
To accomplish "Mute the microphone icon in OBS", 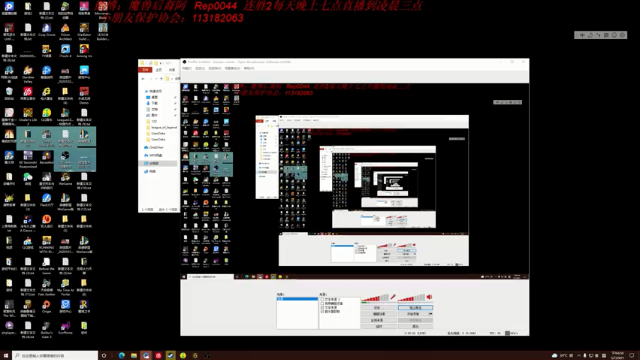I will coord(393,297).
